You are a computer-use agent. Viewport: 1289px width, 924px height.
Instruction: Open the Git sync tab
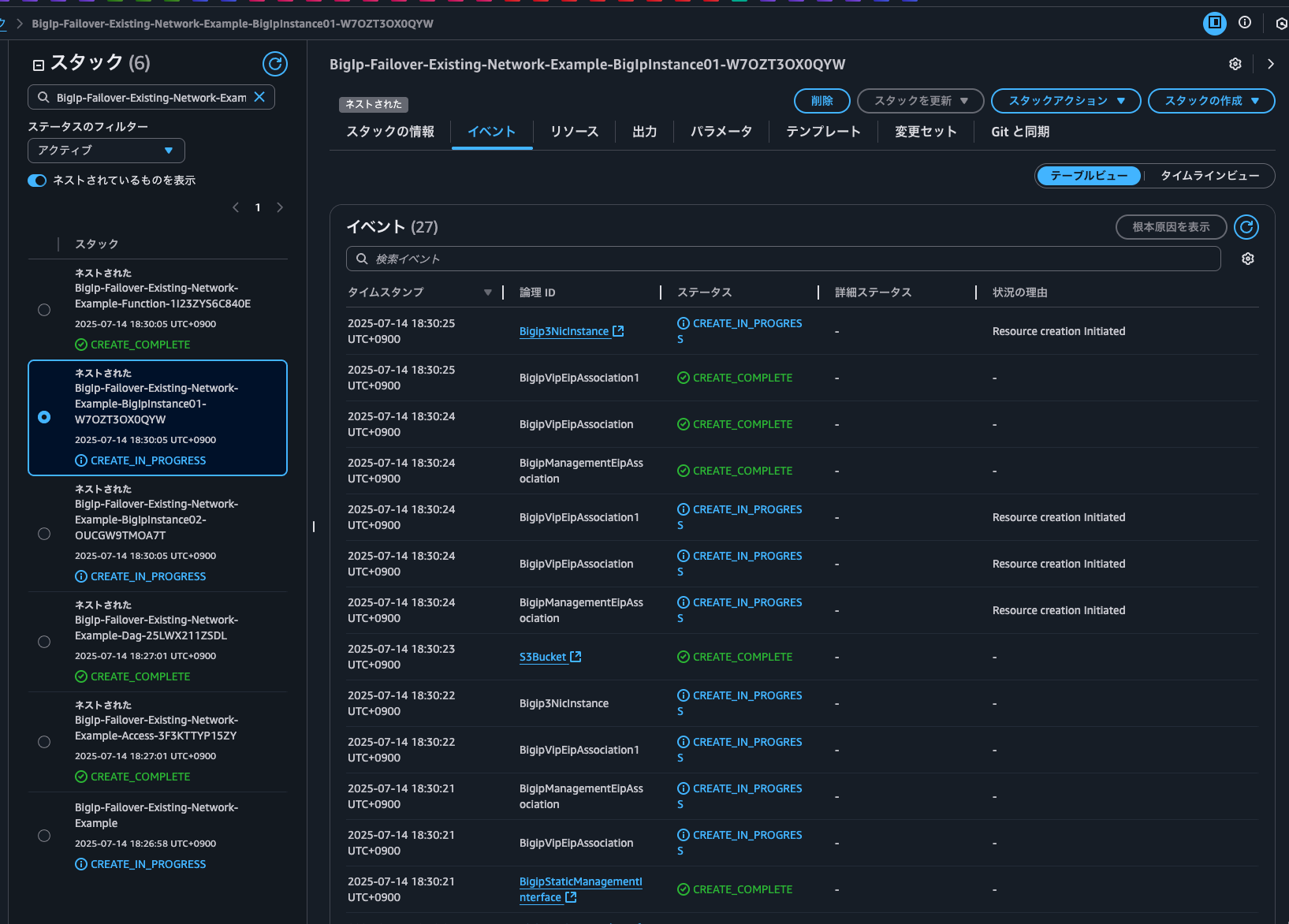click(1020, 132)
